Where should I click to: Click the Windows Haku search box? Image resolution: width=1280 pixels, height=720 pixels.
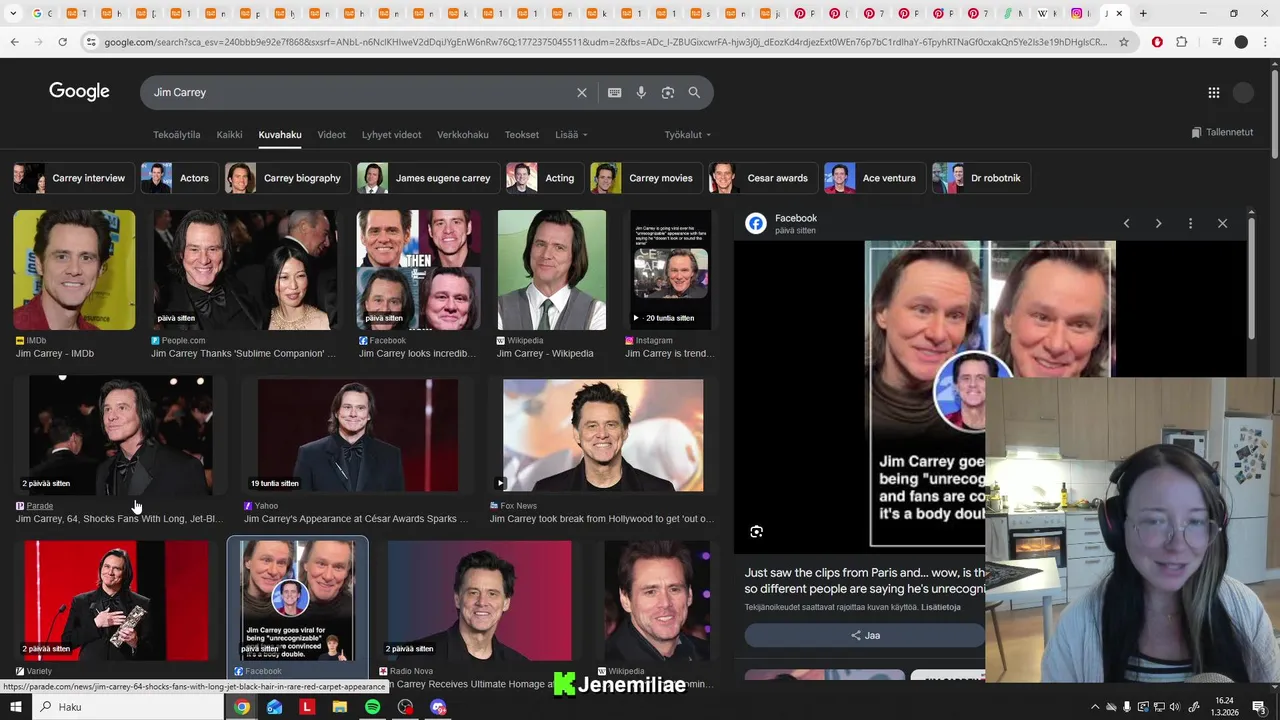[128, 707]
